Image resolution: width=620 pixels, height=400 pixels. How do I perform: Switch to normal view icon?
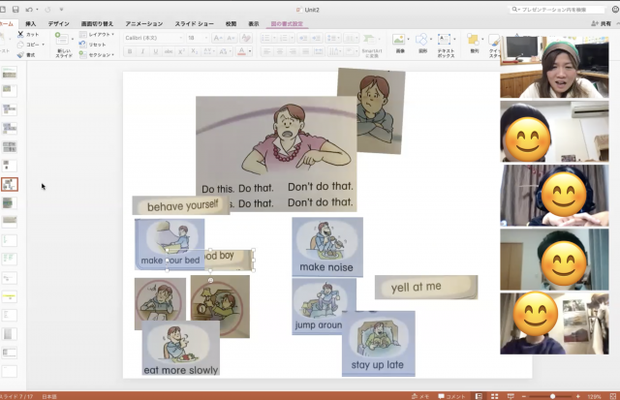(478, 396)
